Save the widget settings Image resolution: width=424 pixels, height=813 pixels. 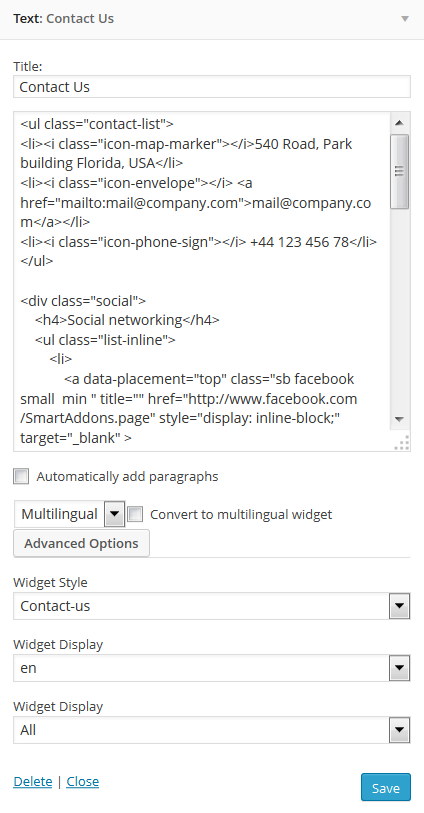coord(386,788)
